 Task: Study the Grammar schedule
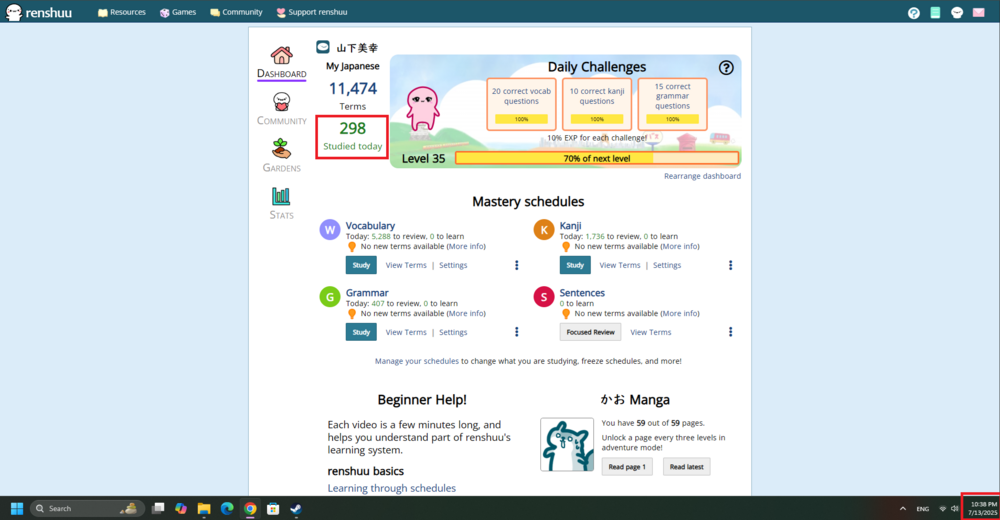coord(361,332)
